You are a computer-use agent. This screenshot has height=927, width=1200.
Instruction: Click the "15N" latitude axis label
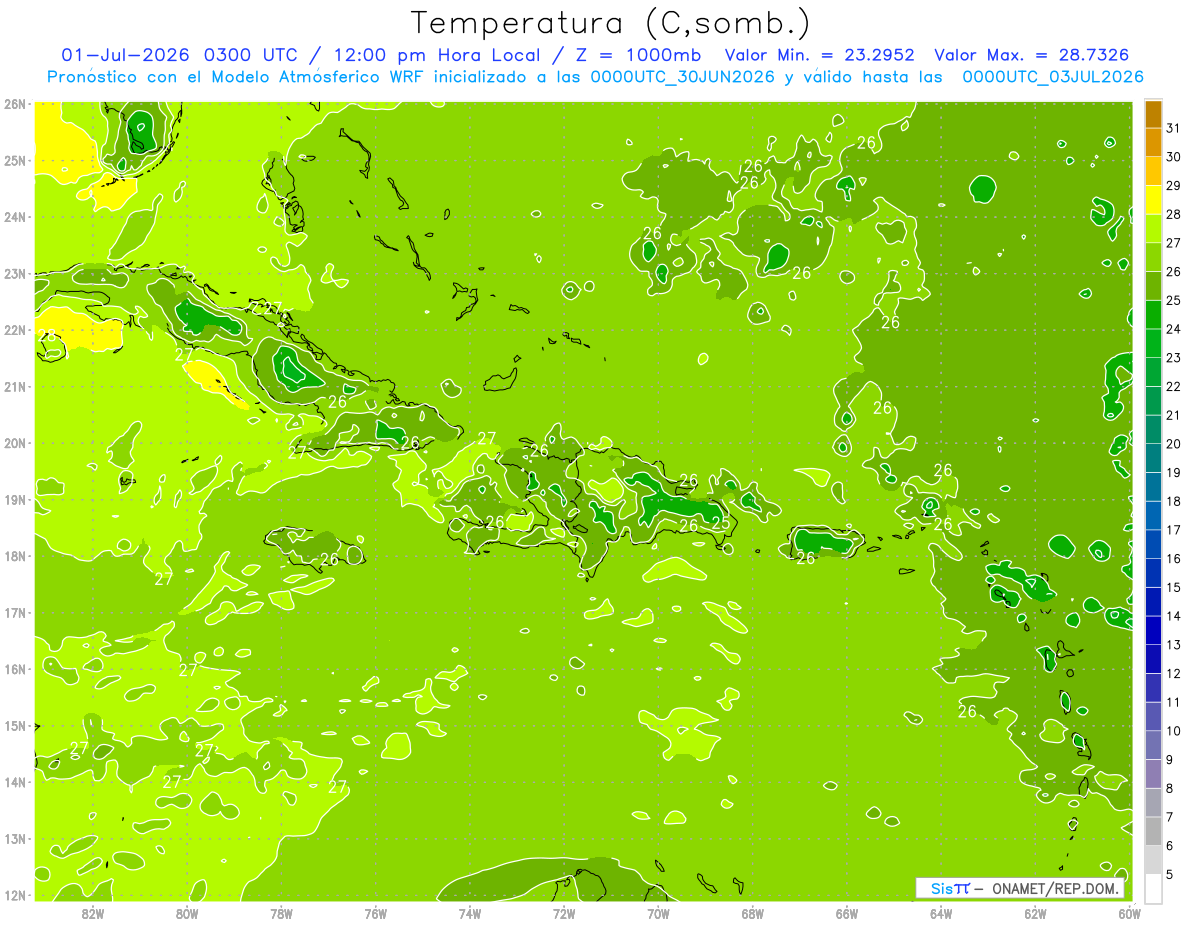coord(15,726)
